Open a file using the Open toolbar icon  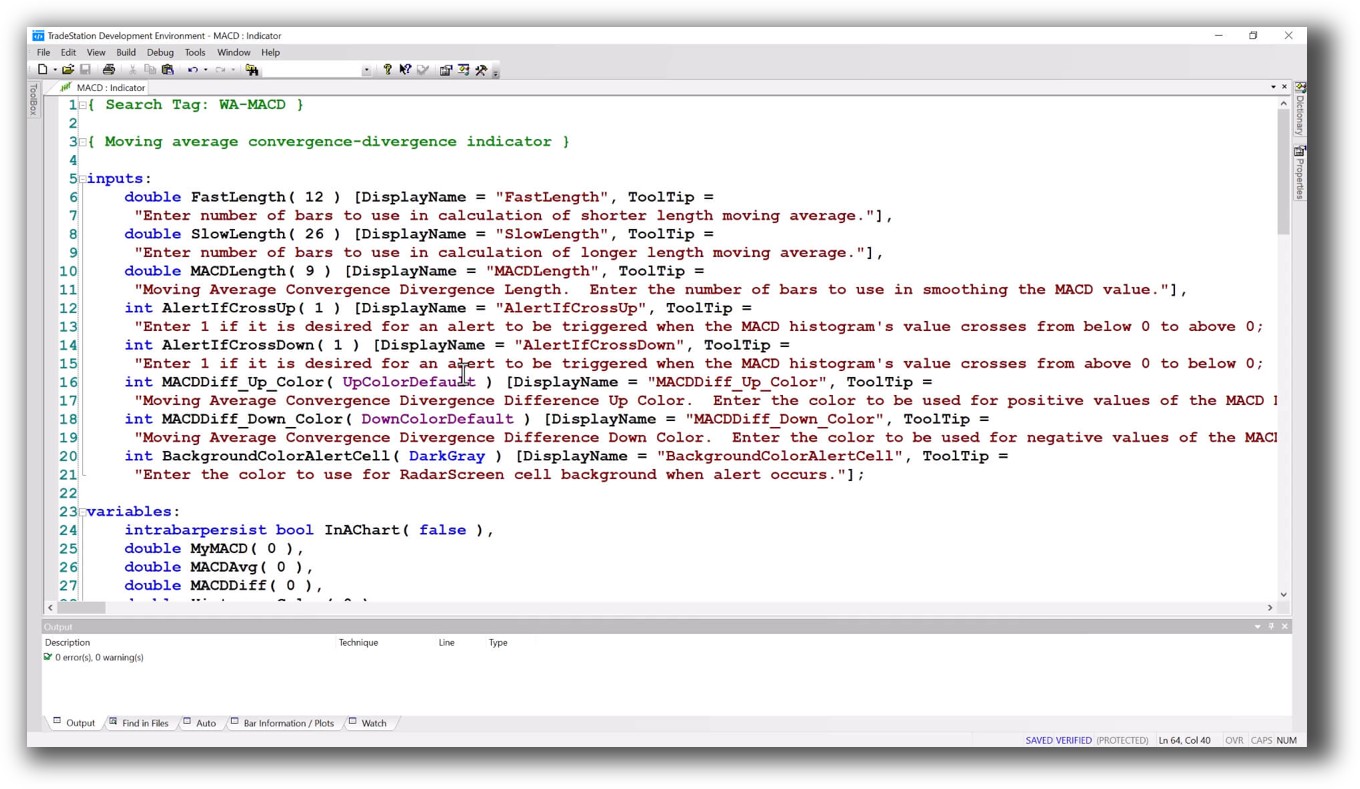[x=68, y=69]
